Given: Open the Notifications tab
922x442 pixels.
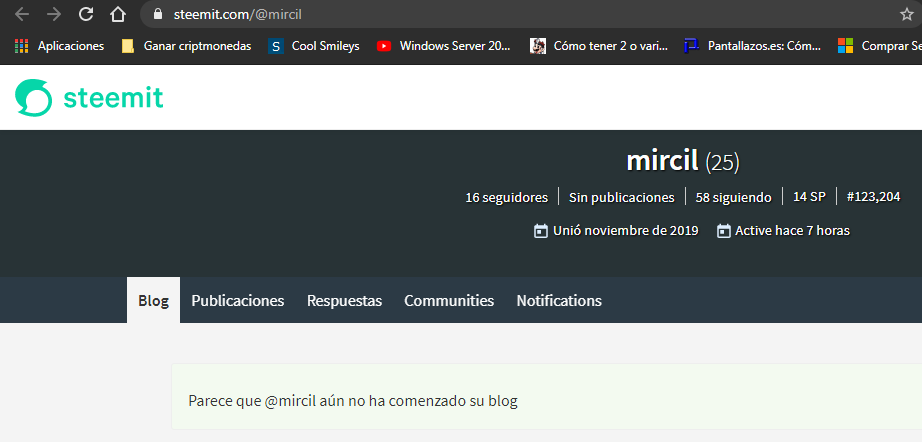Looking at the screenshot, I should pyautogui.click(x=559, y=300).
